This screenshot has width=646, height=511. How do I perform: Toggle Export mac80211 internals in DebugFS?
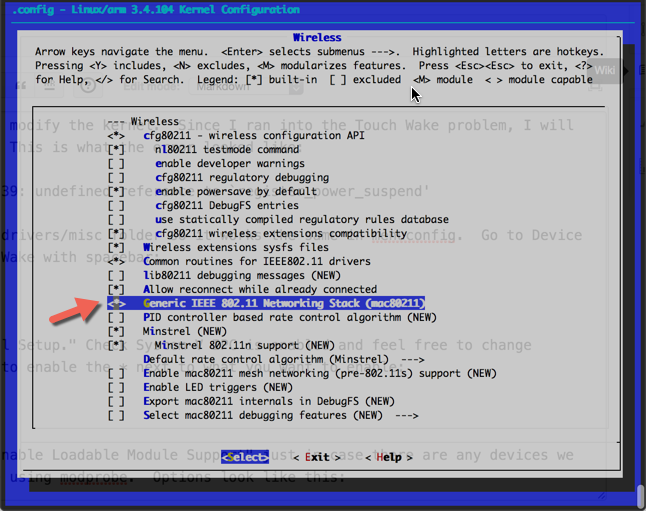[116, 402]
